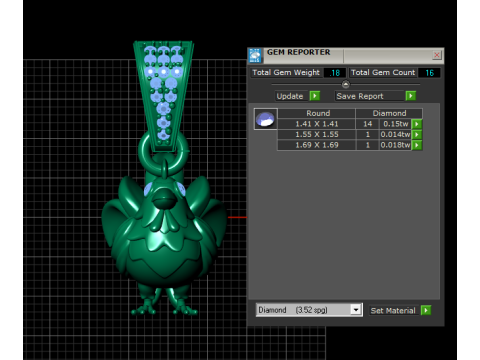Select the round gem shape thumbnail
Screen dimensions: 480x360
click(x=265, y=119)
